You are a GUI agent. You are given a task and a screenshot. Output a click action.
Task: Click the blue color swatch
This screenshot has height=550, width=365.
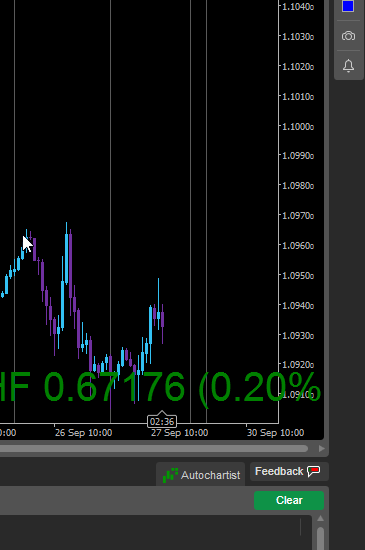[348, 6]
